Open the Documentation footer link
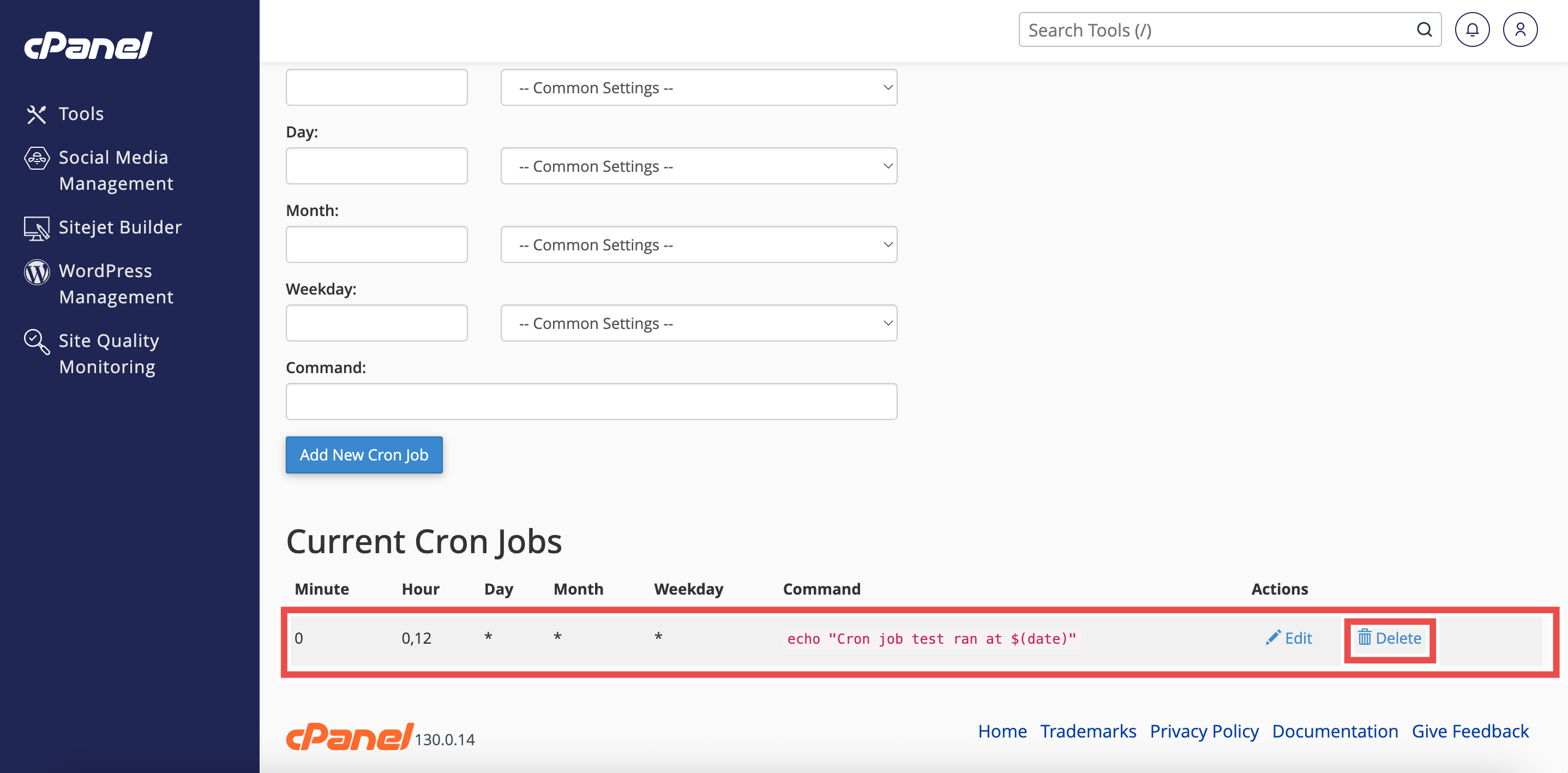The height and width of the screenshot is (773, 1568). point(1335,731)
